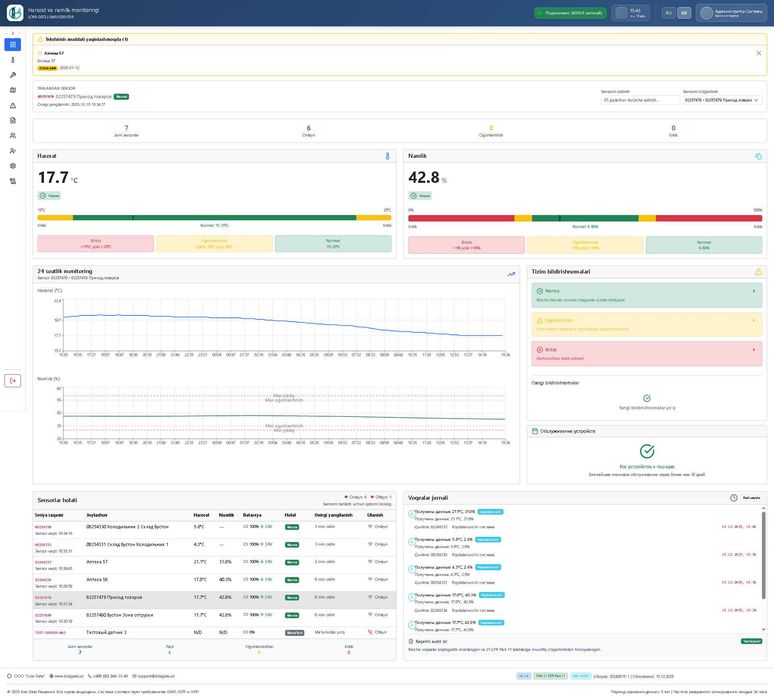The image size is (774, 699).
Task: Open the Sensorni saralash sorting dropdown
Action: click(640, 100)
